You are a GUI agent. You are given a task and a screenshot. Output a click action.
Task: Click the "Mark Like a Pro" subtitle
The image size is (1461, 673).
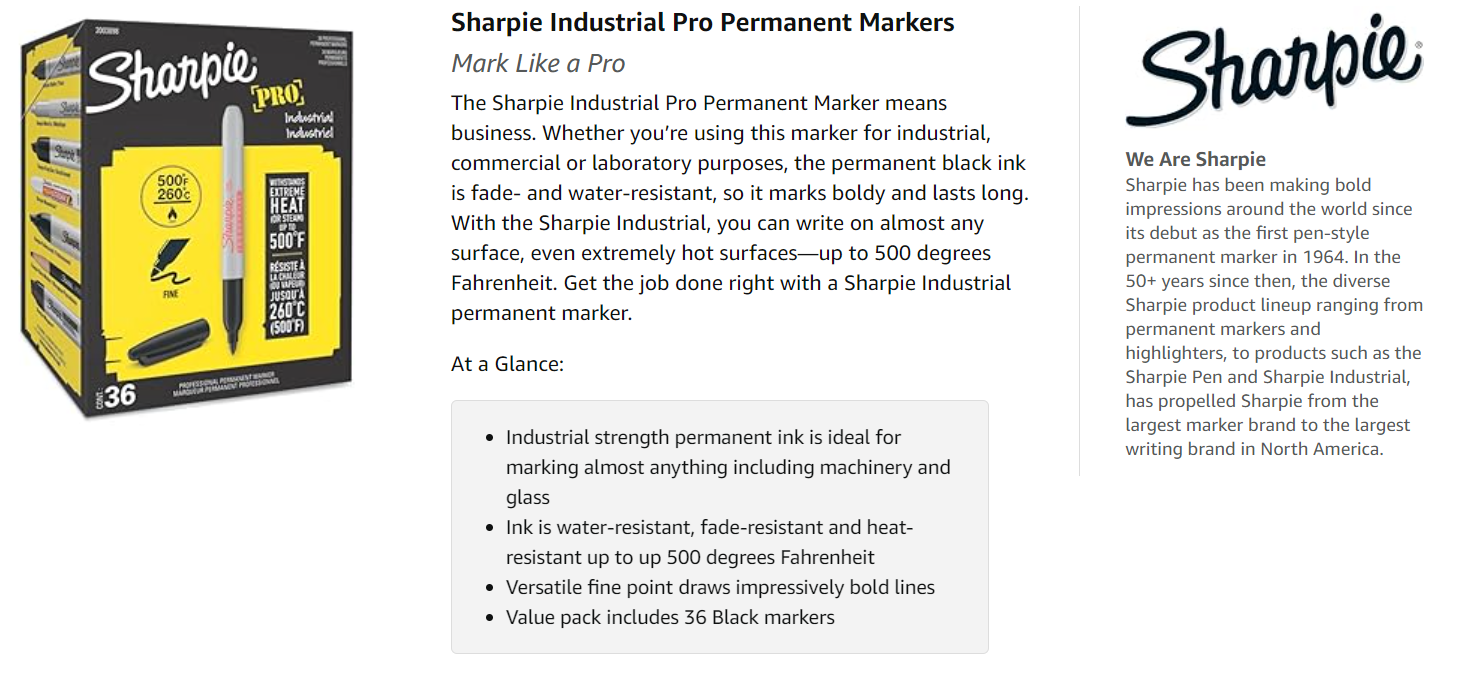point(538,64)
